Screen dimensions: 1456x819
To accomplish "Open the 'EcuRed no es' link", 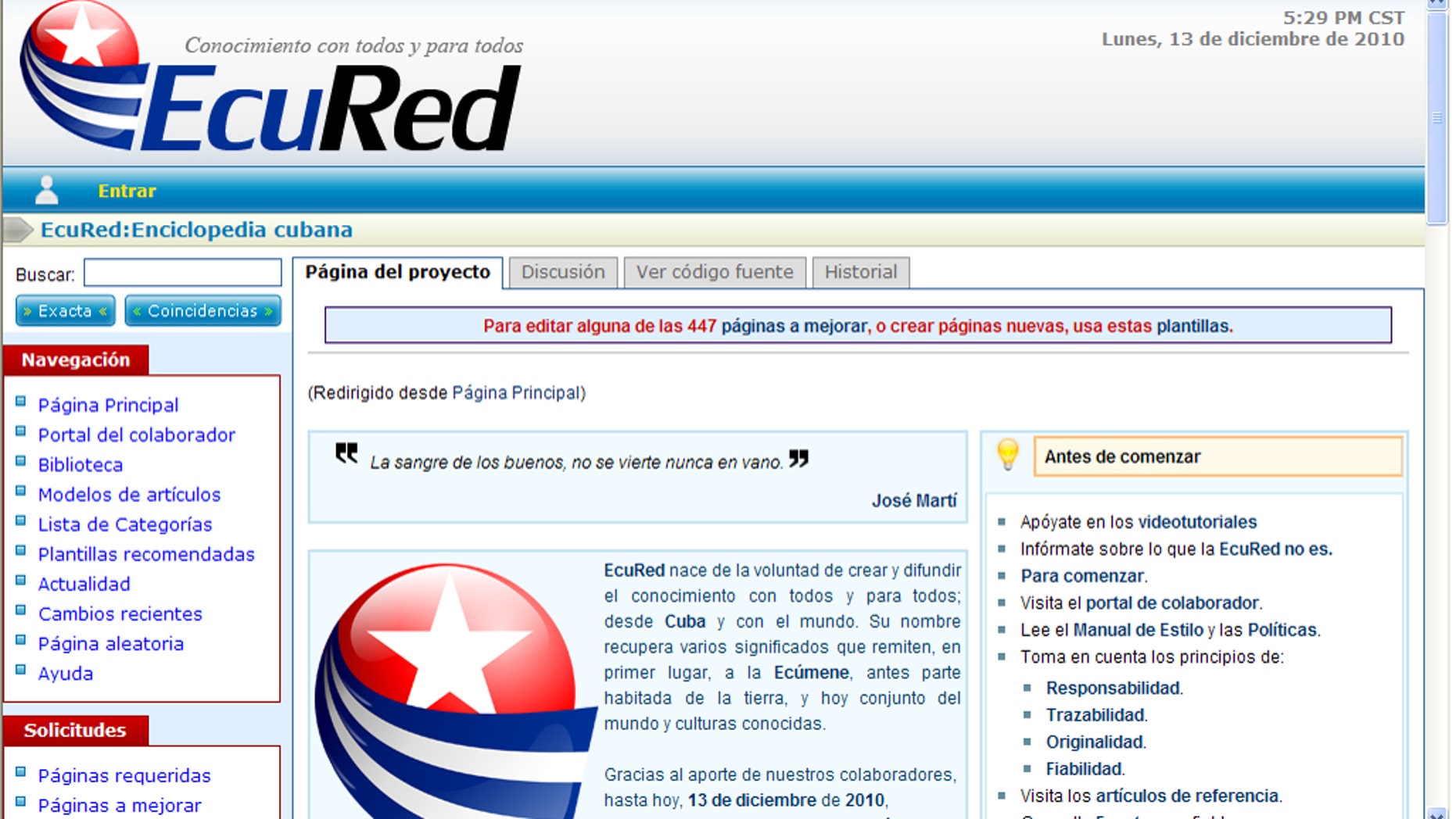I will coord(1275,549).
